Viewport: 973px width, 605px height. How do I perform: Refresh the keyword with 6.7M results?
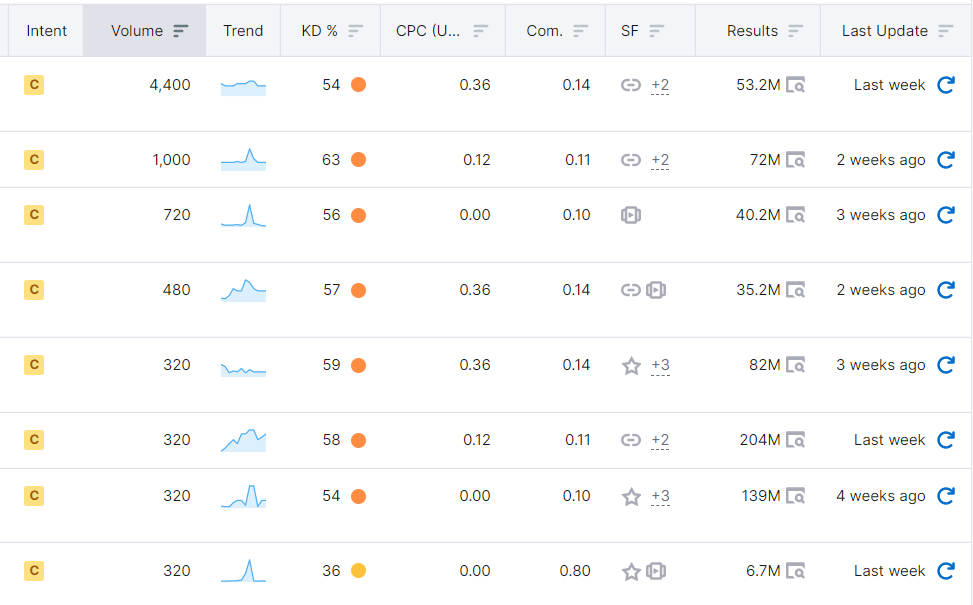pos(945,571)
